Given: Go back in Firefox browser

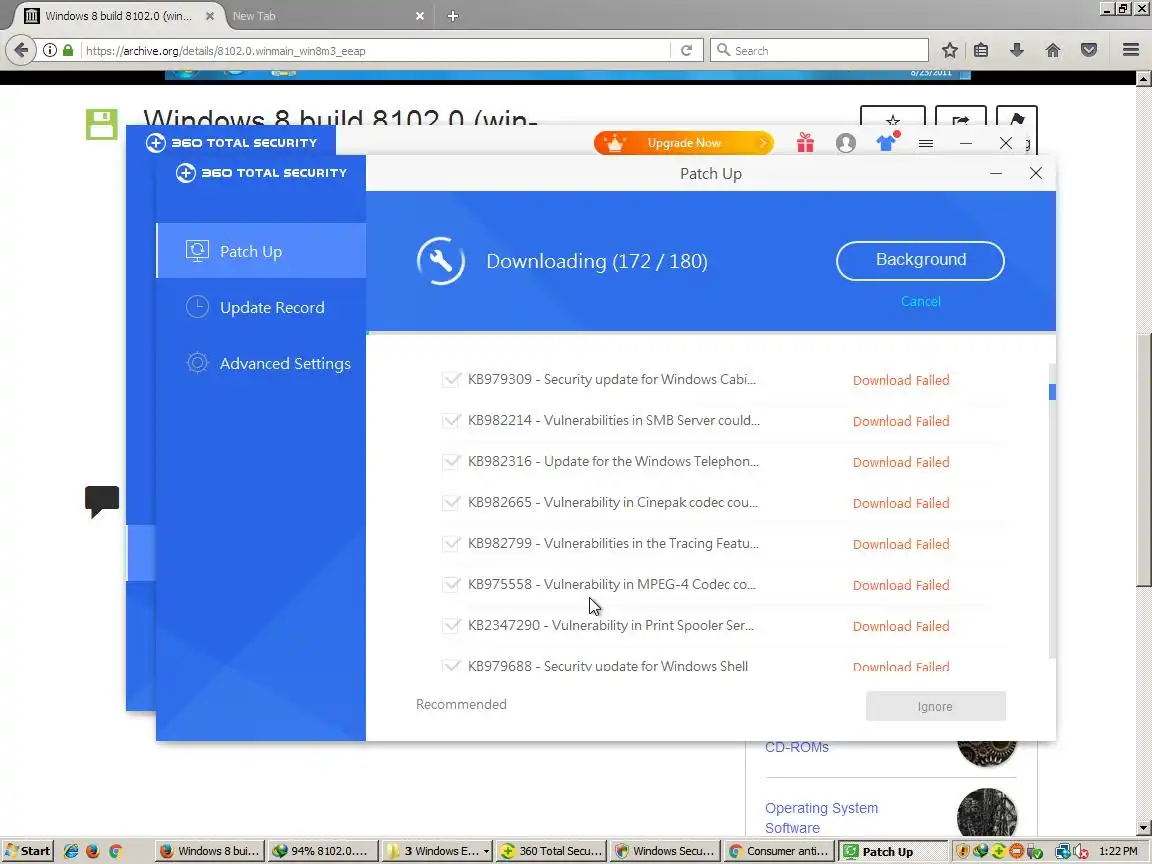Looking at the screenshot, I should 21,50.
